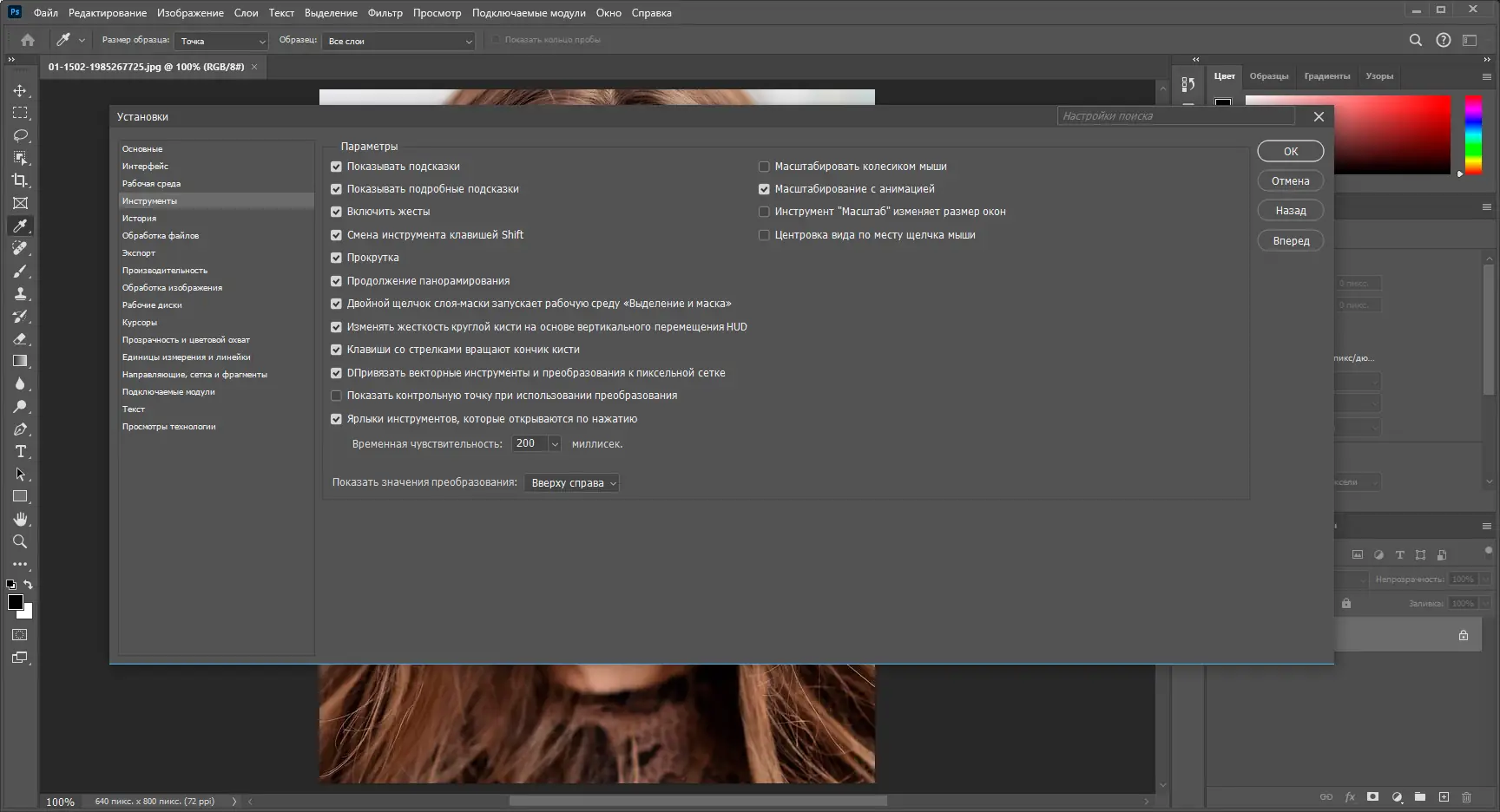Select the Move tool
The height and width of the screenshot is (812, 1500).
click(19, 89)
